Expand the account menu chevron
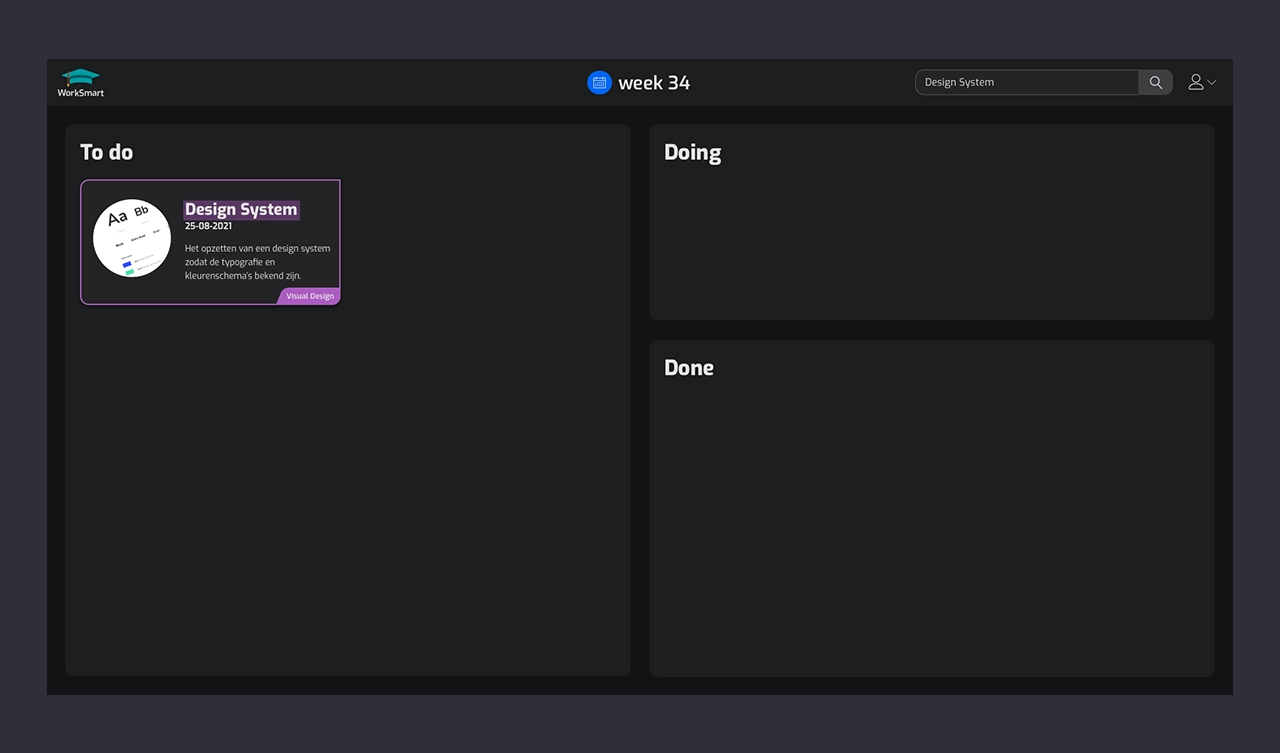 pyautogui.click(x=1212, y=83)
